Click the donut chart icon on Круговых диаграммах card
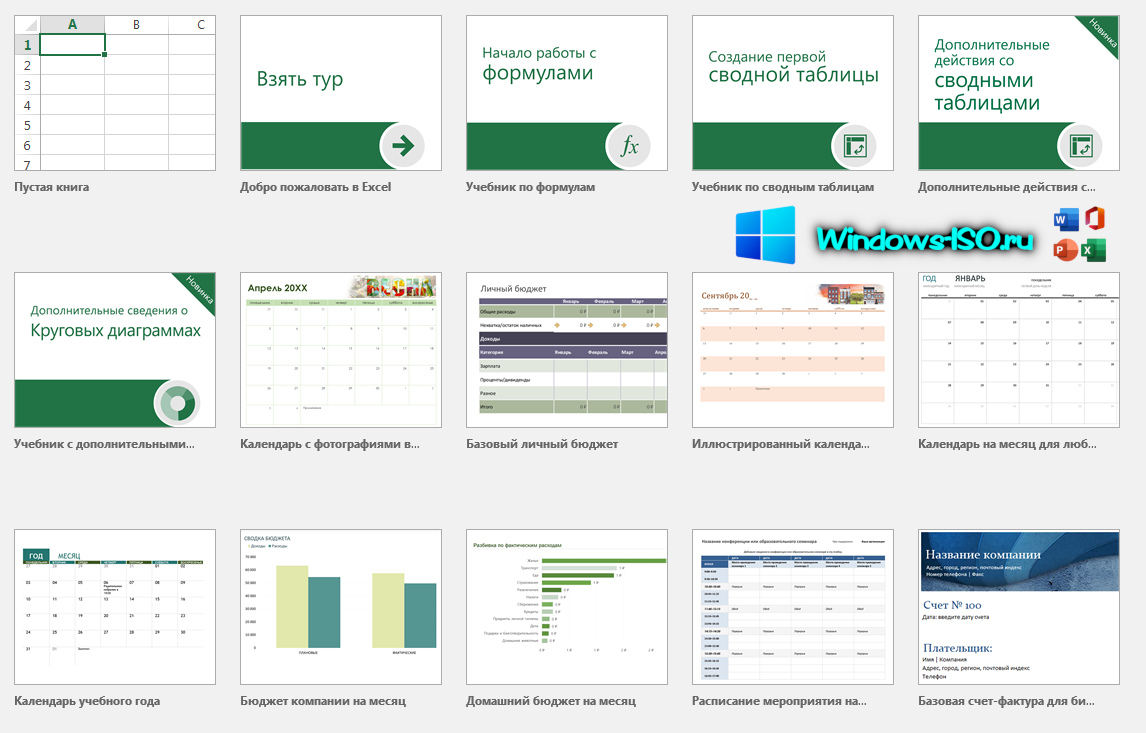 [x=177, y=403]
